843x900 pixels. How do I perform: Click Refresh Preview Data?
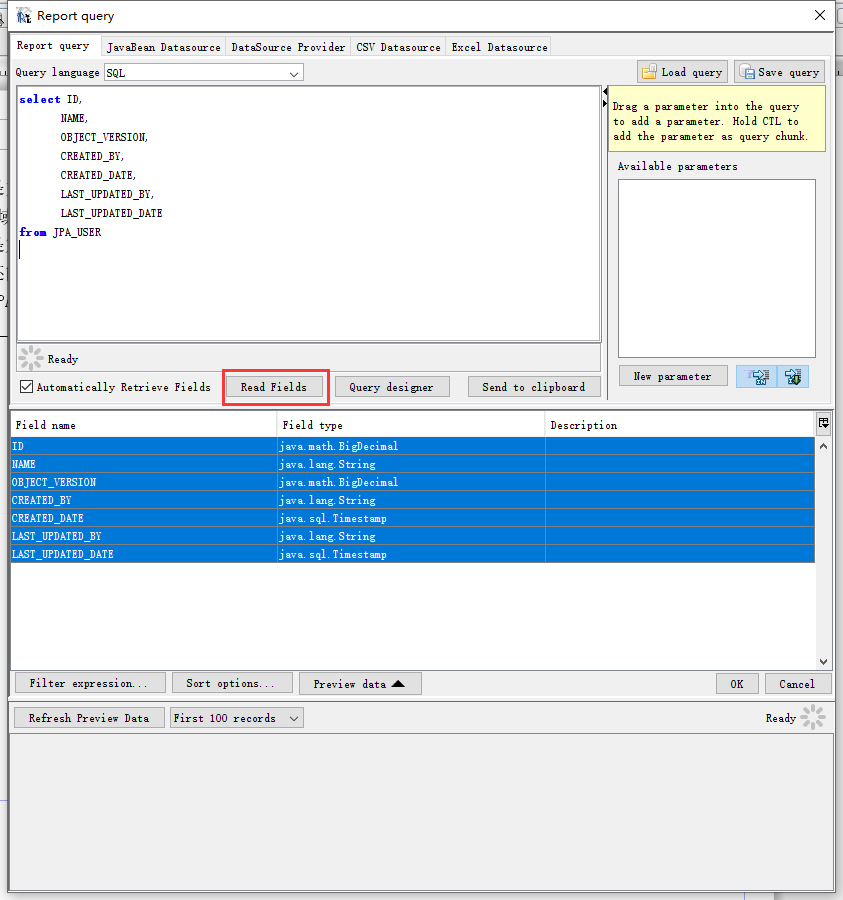[x=89, y=718]
